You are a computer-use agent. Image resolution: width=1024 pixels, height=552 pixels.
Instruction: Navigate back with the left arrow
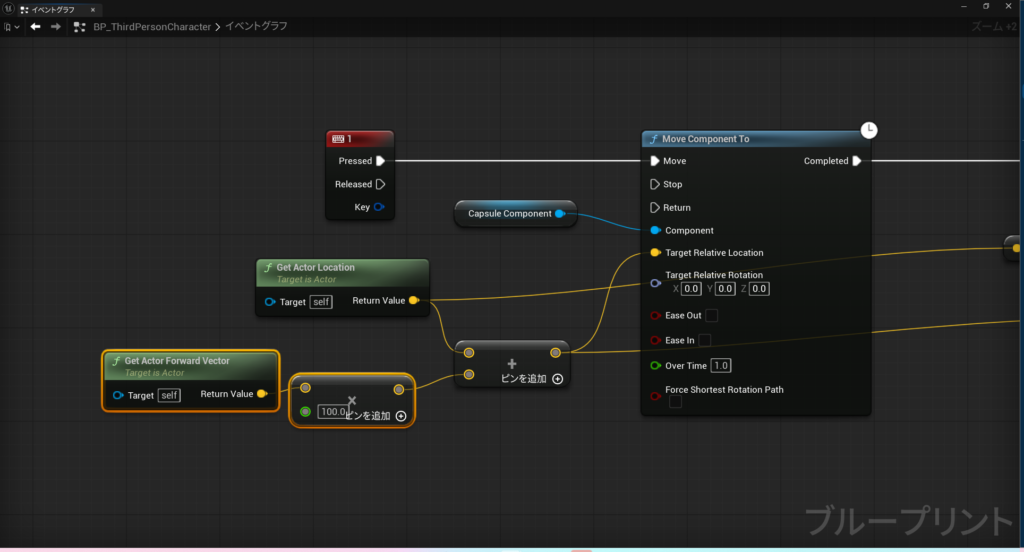35,27
